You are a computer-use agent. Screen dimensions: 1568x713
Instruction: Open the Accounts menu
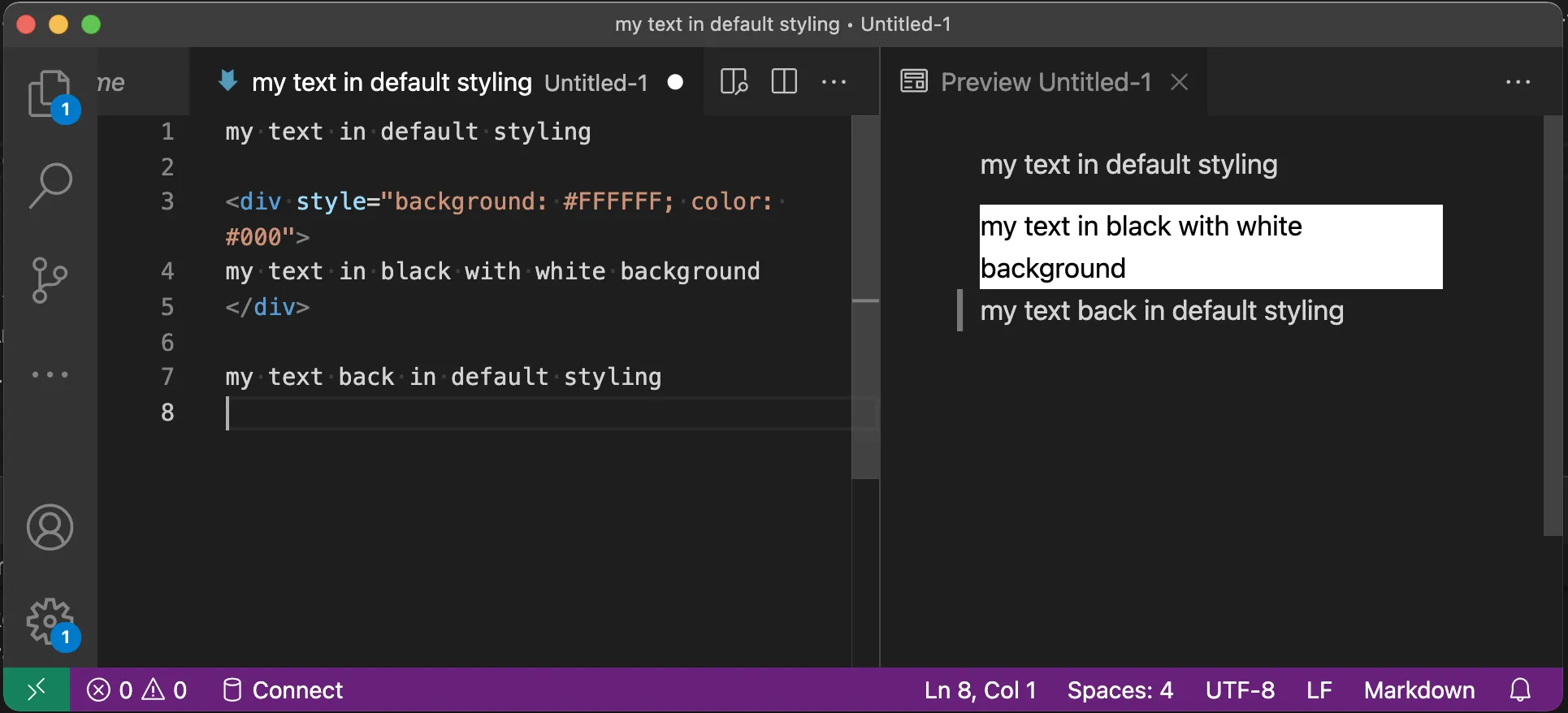(x=50, y=528)
